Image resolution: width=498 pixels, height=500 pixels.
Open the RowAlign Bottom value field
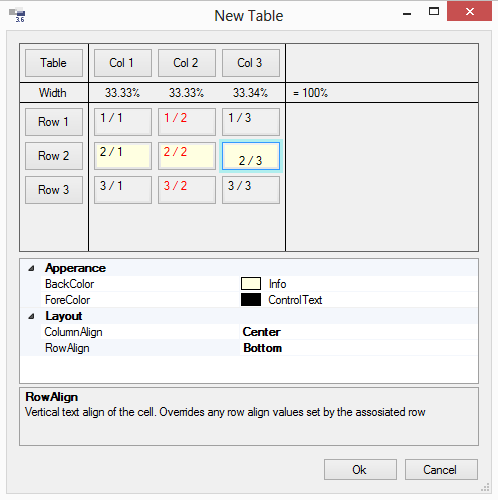point(359,348)
